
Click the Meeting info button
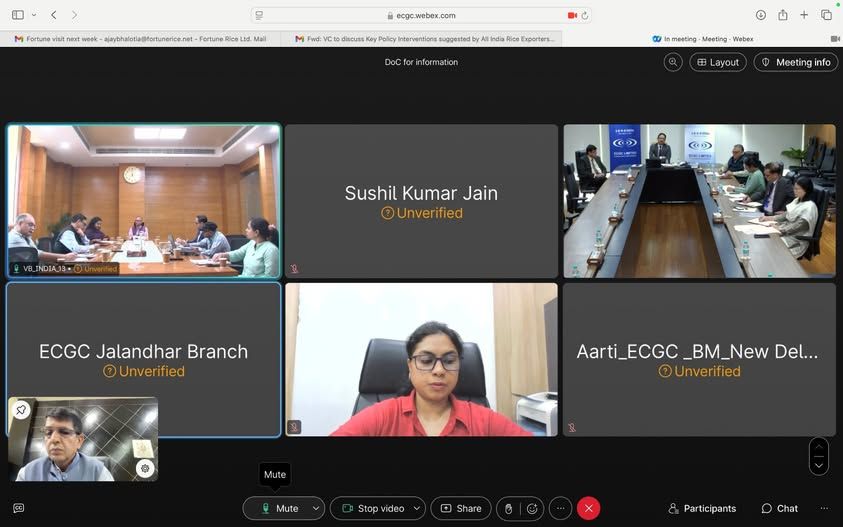point(796,62)
